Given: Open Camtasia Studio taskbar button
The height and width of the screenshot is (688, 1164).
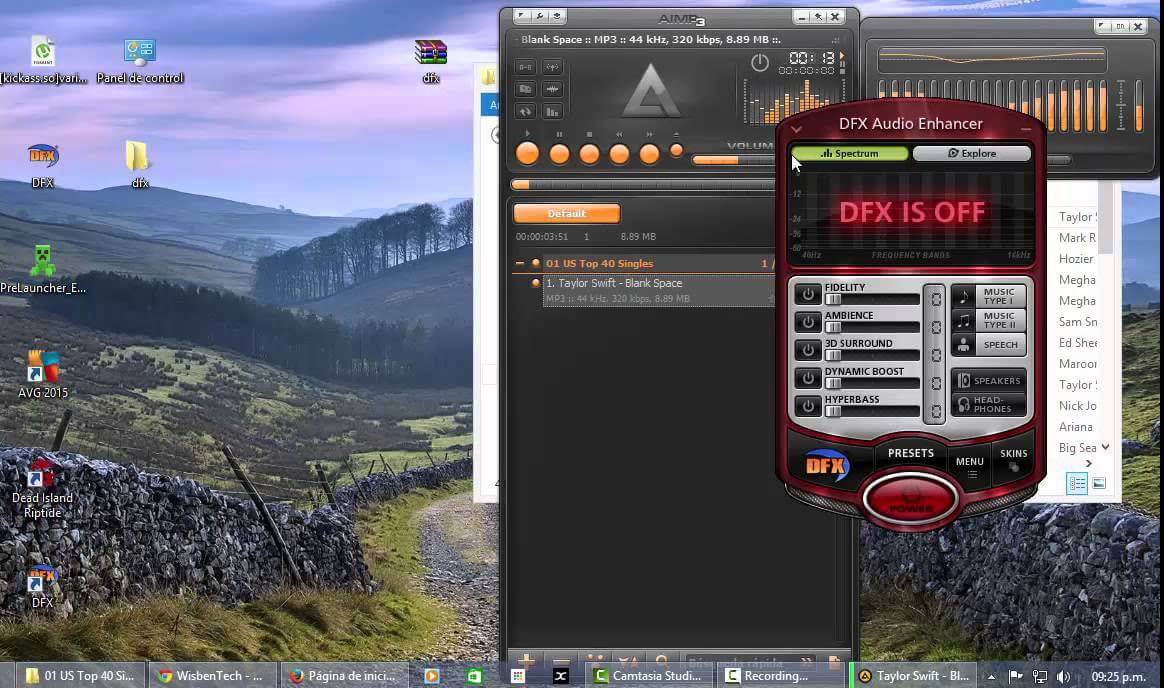Looking at the screenshot, I should pyautogui.click(x=648, y=676).
